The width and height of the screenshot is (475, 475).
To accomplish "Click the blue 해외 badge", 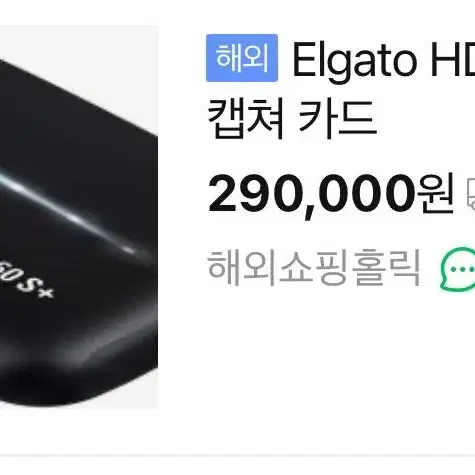I will [242, 58].
